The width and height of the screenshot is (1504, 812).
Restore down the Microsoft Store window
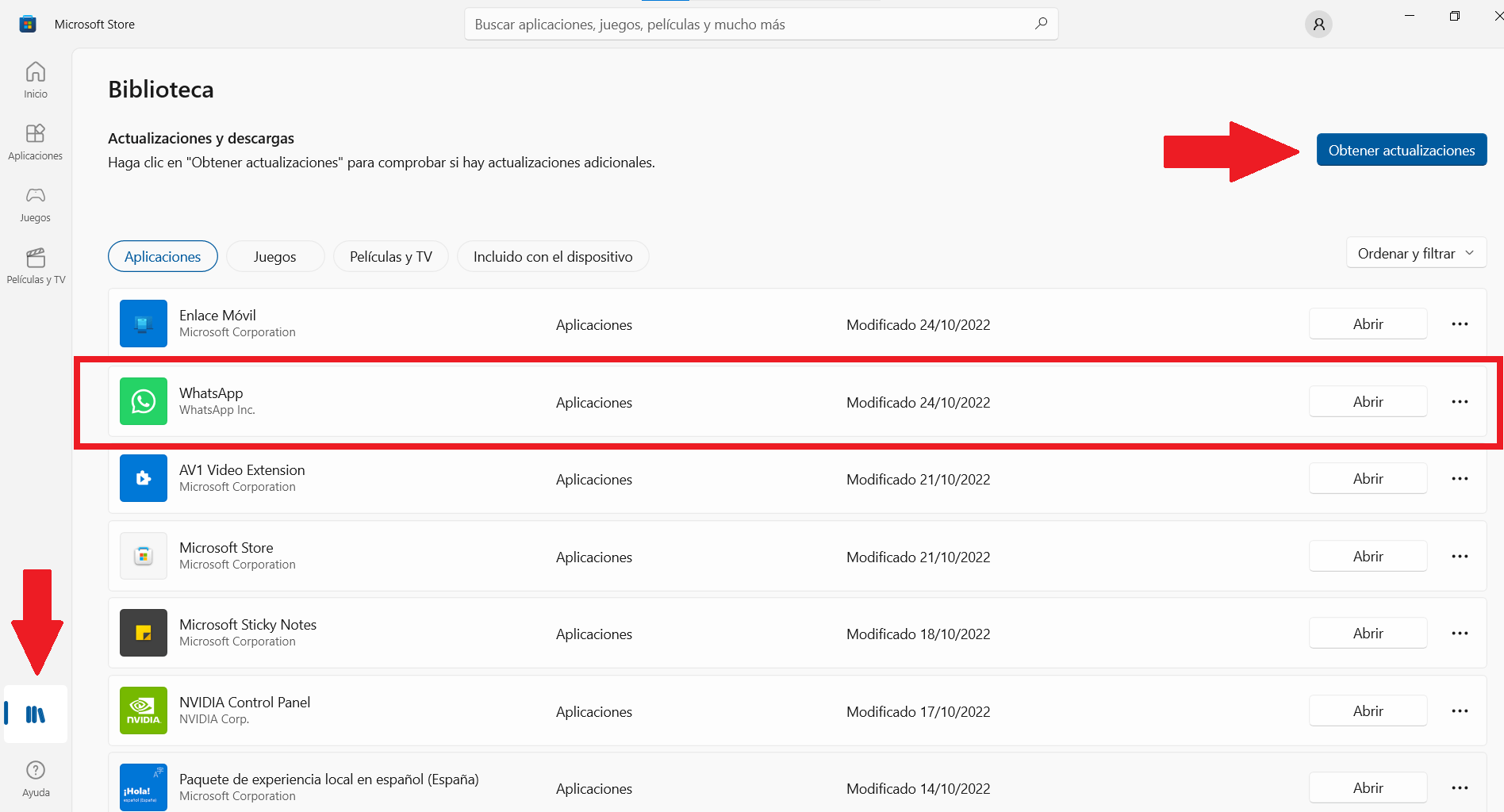[1454, 16]
